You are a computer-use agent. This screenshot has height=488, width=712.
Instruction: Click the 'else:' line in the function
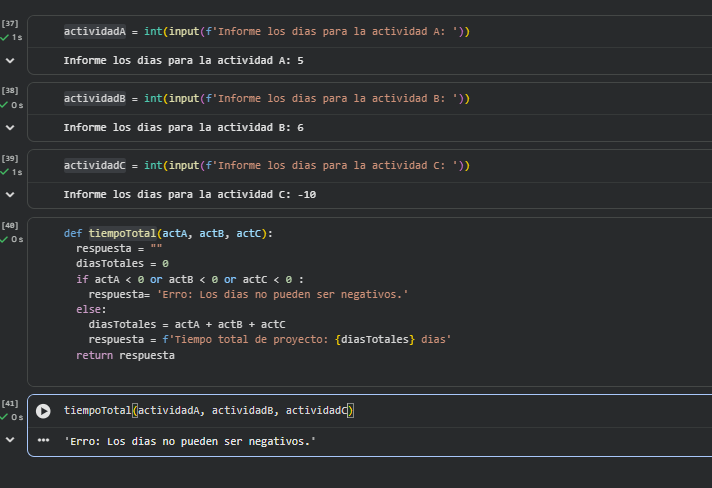click(x=91, y=310)
